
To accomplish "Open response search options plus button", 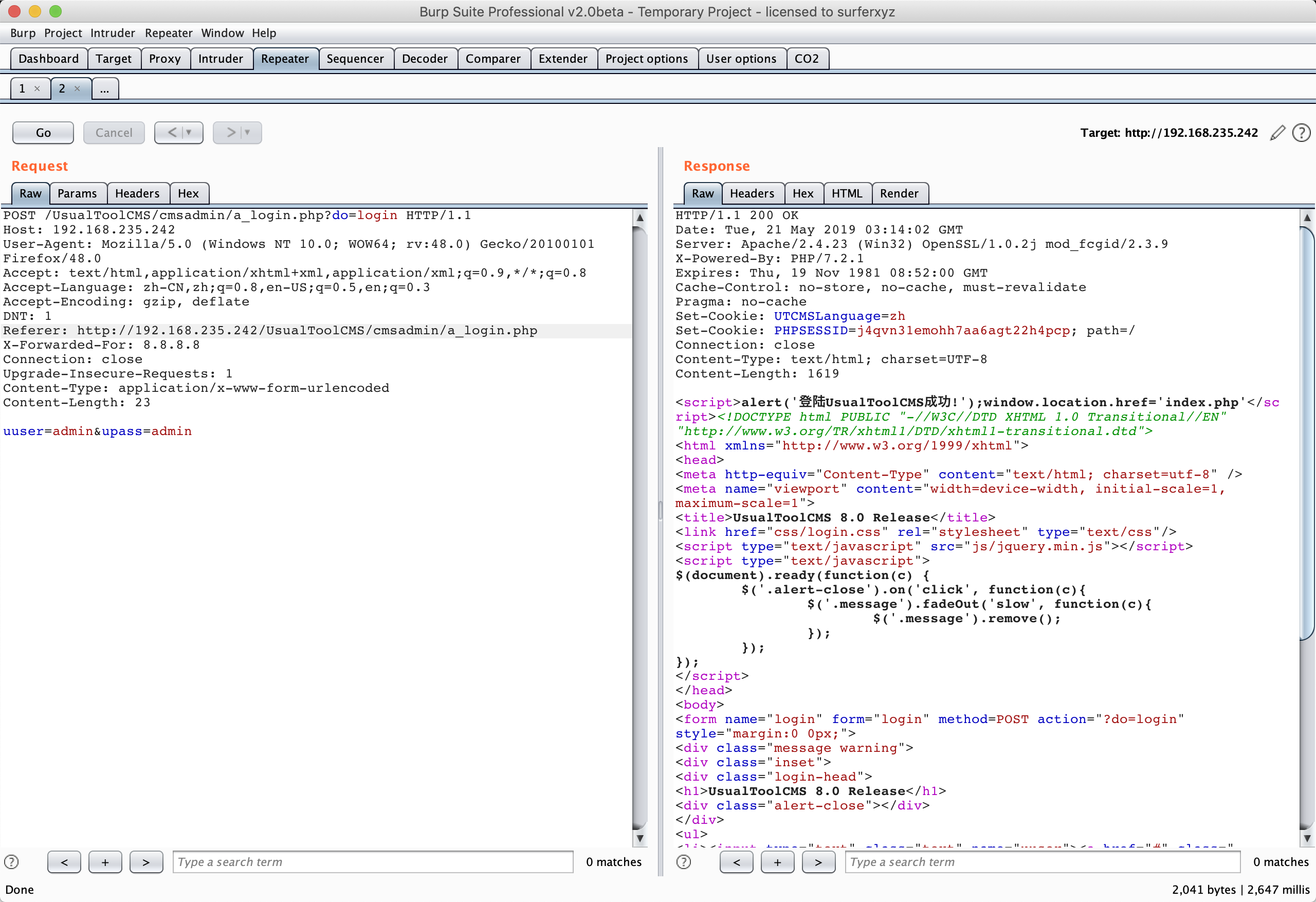I will point(777,862).
